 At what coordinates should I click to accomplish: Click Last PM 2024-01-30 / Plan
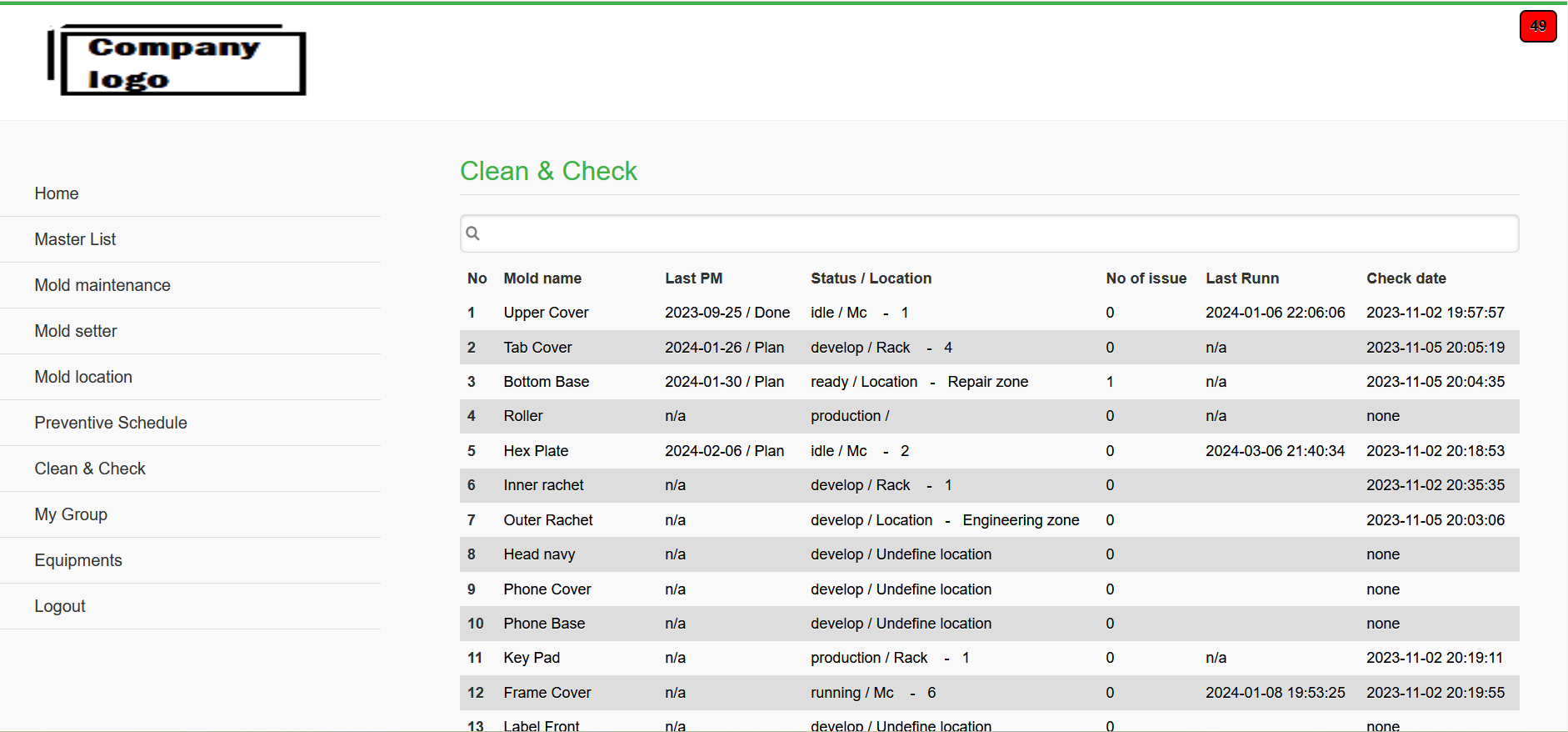point(724,382)
